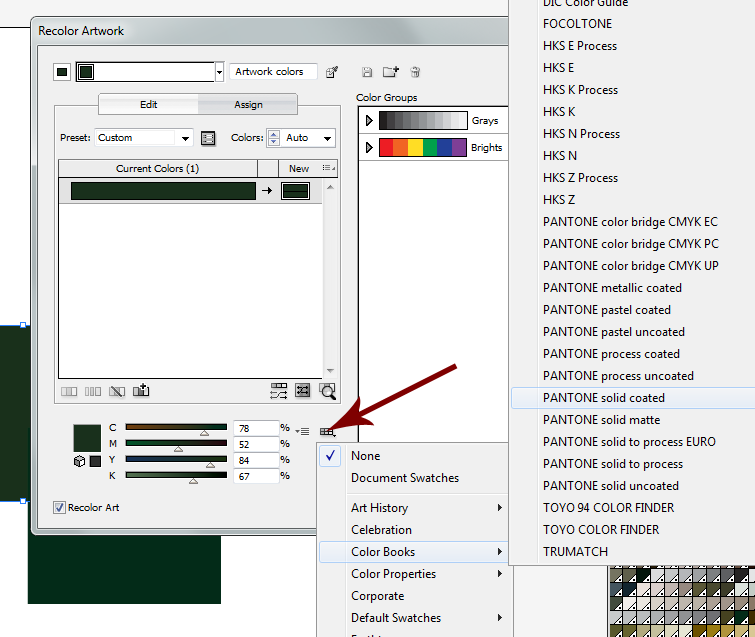Click the Black value field showing 67

click(256, 477)
